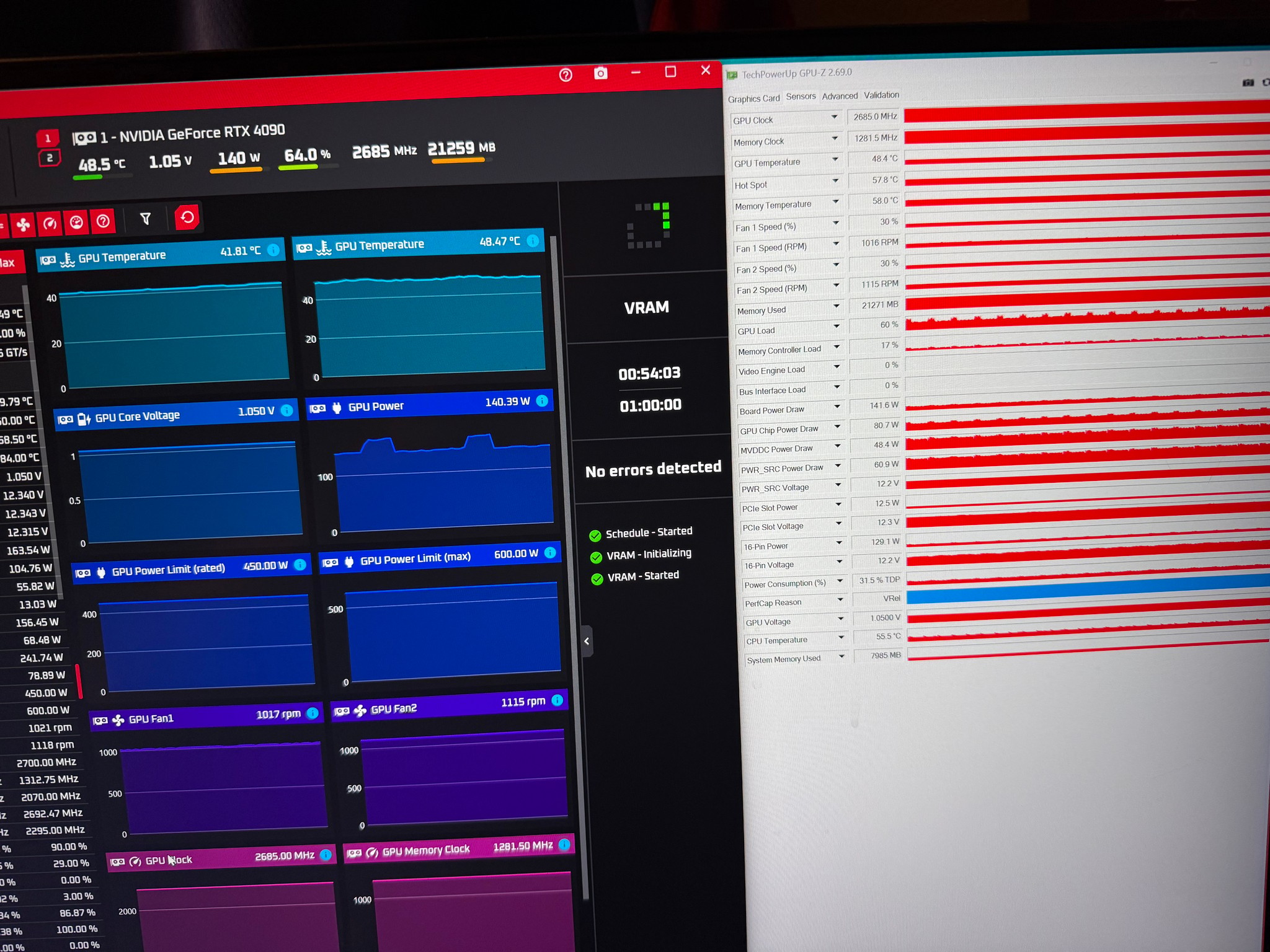
Task: Switch to the Graphics Card tab
Action: [753, 99]
